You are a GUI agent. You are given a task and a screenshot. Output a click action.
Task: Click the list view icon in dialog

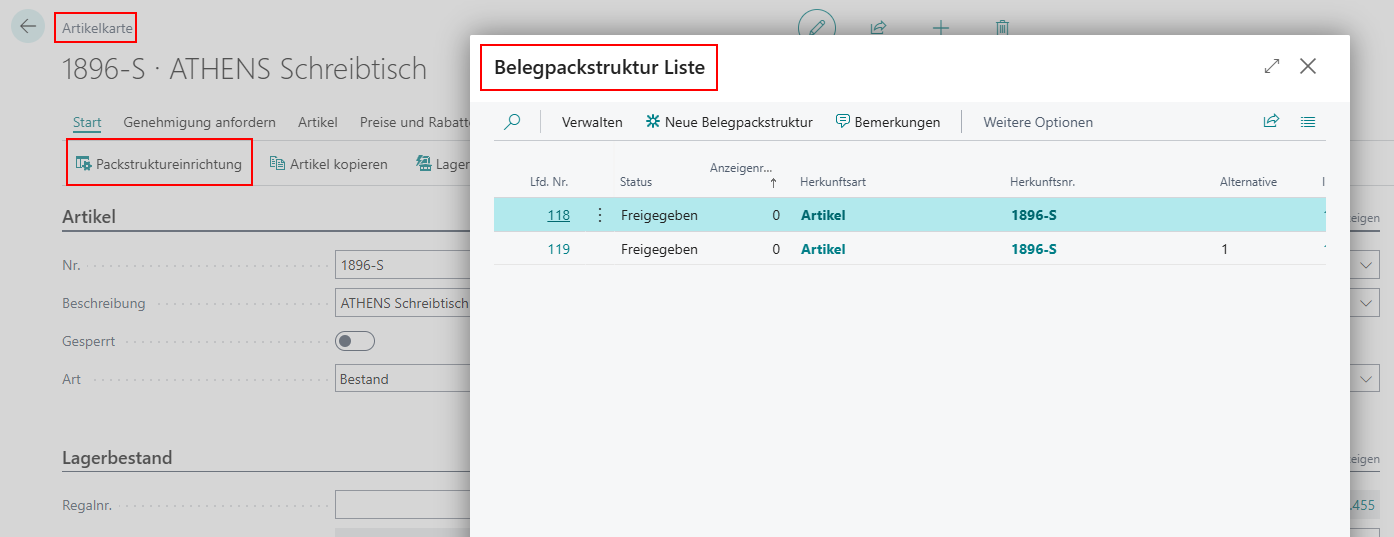(1308, 122)
